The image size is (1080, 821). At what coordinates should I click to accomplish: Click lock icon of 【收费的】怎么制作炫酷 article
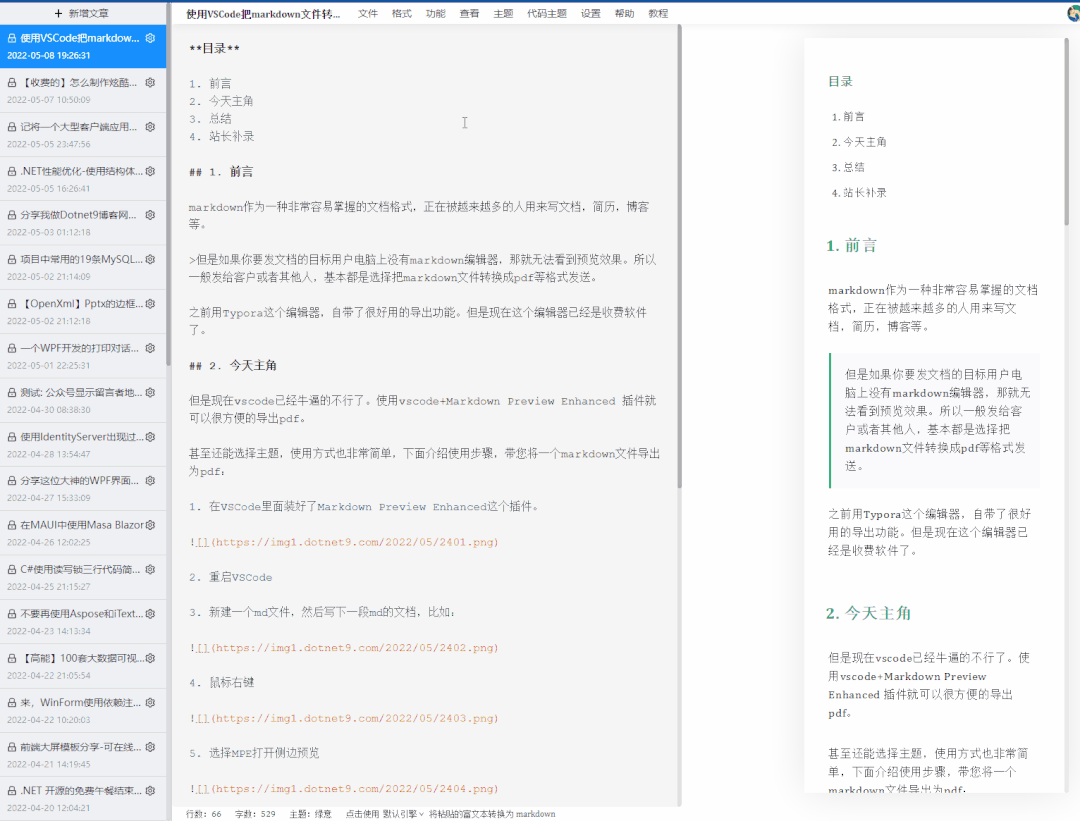click(12, 82)
